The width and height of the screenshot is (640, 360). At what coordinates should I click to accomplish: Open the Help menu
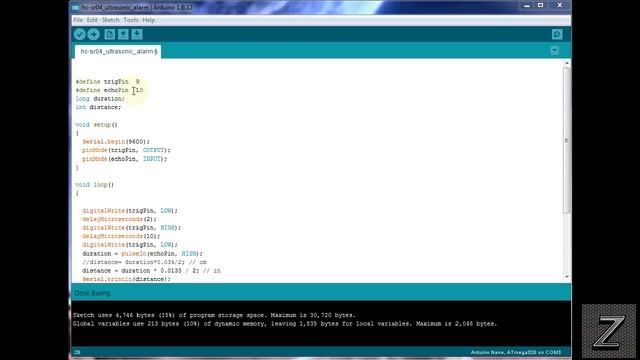click(149, 20)
